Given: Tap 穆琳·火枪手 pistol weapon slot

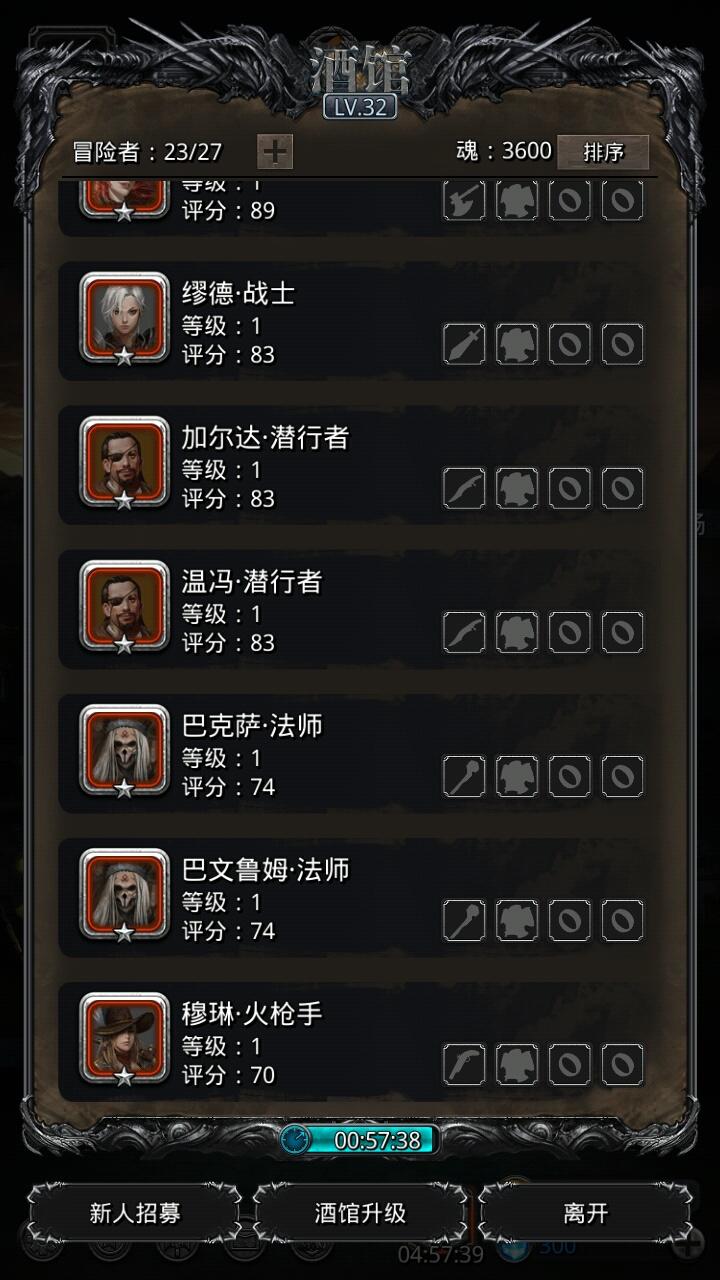Looking at the screenshot, I should 464,1064.
